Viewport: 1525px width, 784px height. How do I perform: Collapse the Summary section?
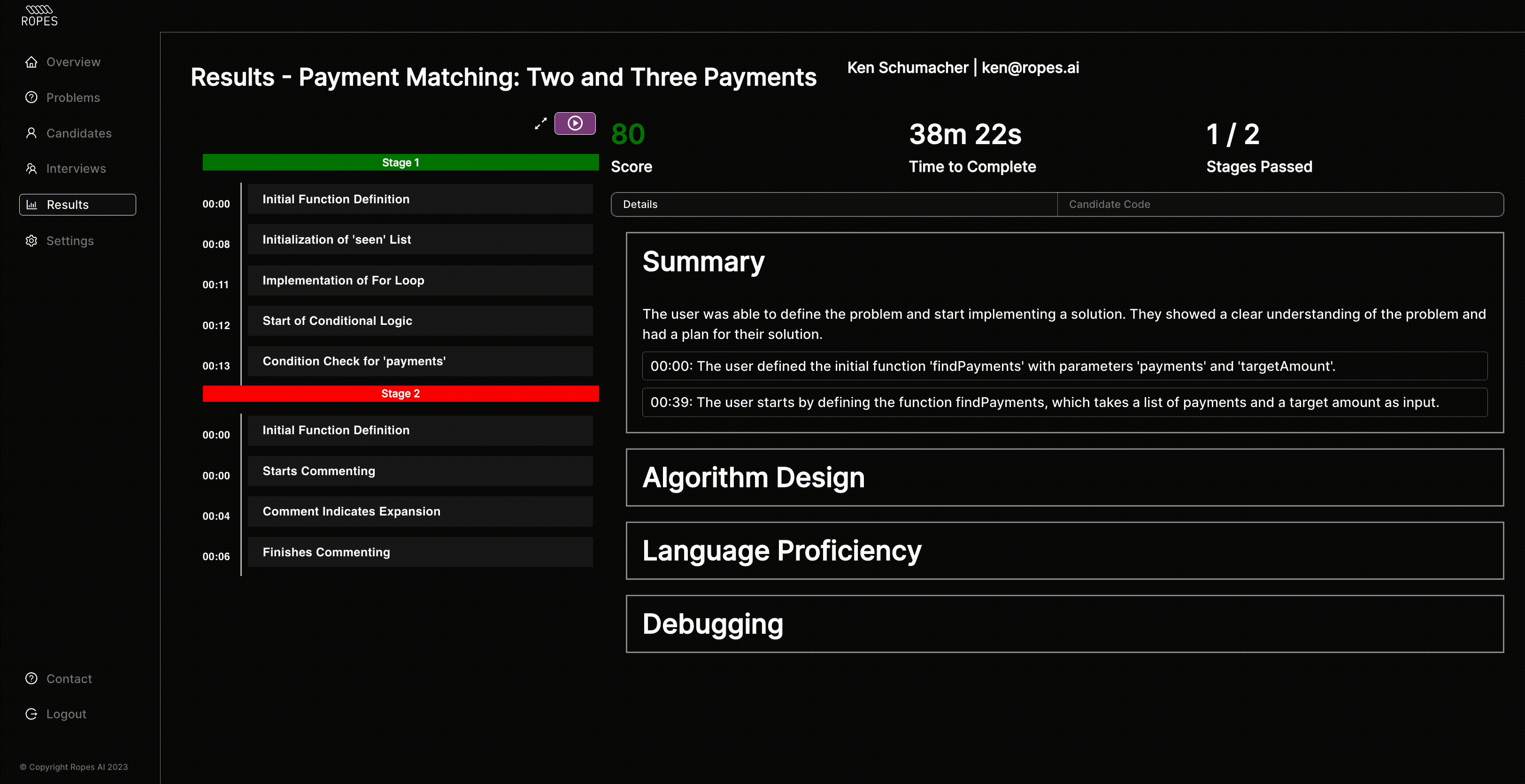(x=703, y=261)
